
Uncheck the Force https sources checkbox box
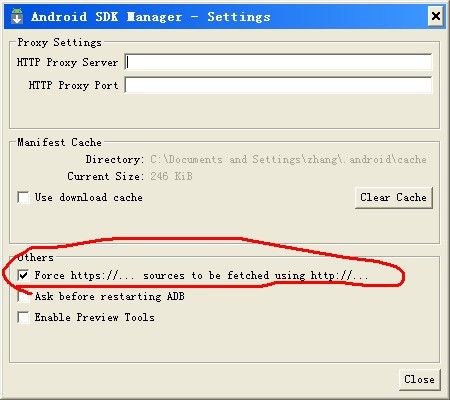23,275
